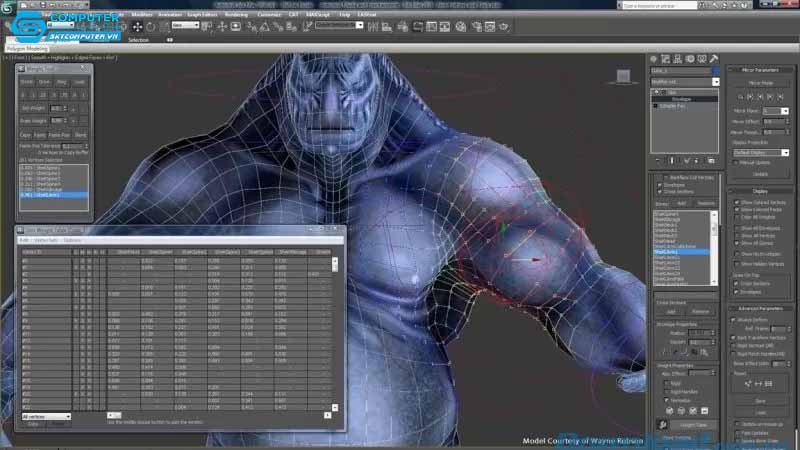Open the Modify command panel tab
Image resolution: width=800 pixels, height=450 pixels.
(x=665, y=59)
